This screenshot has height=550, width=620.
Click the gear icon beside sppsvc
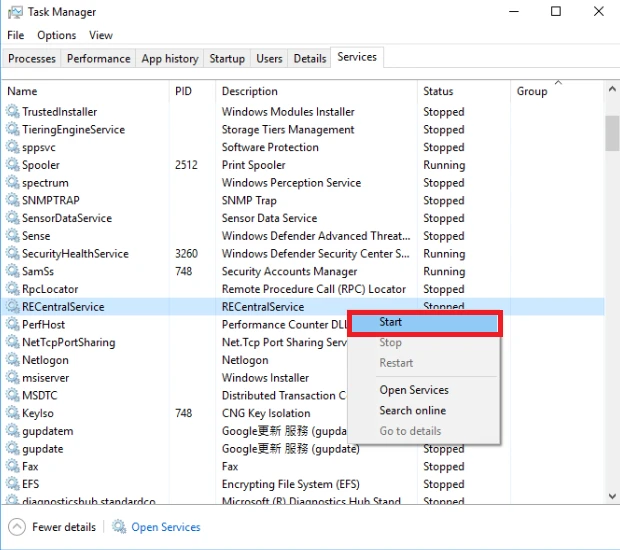pyautogui.click(x=13, y=147)
